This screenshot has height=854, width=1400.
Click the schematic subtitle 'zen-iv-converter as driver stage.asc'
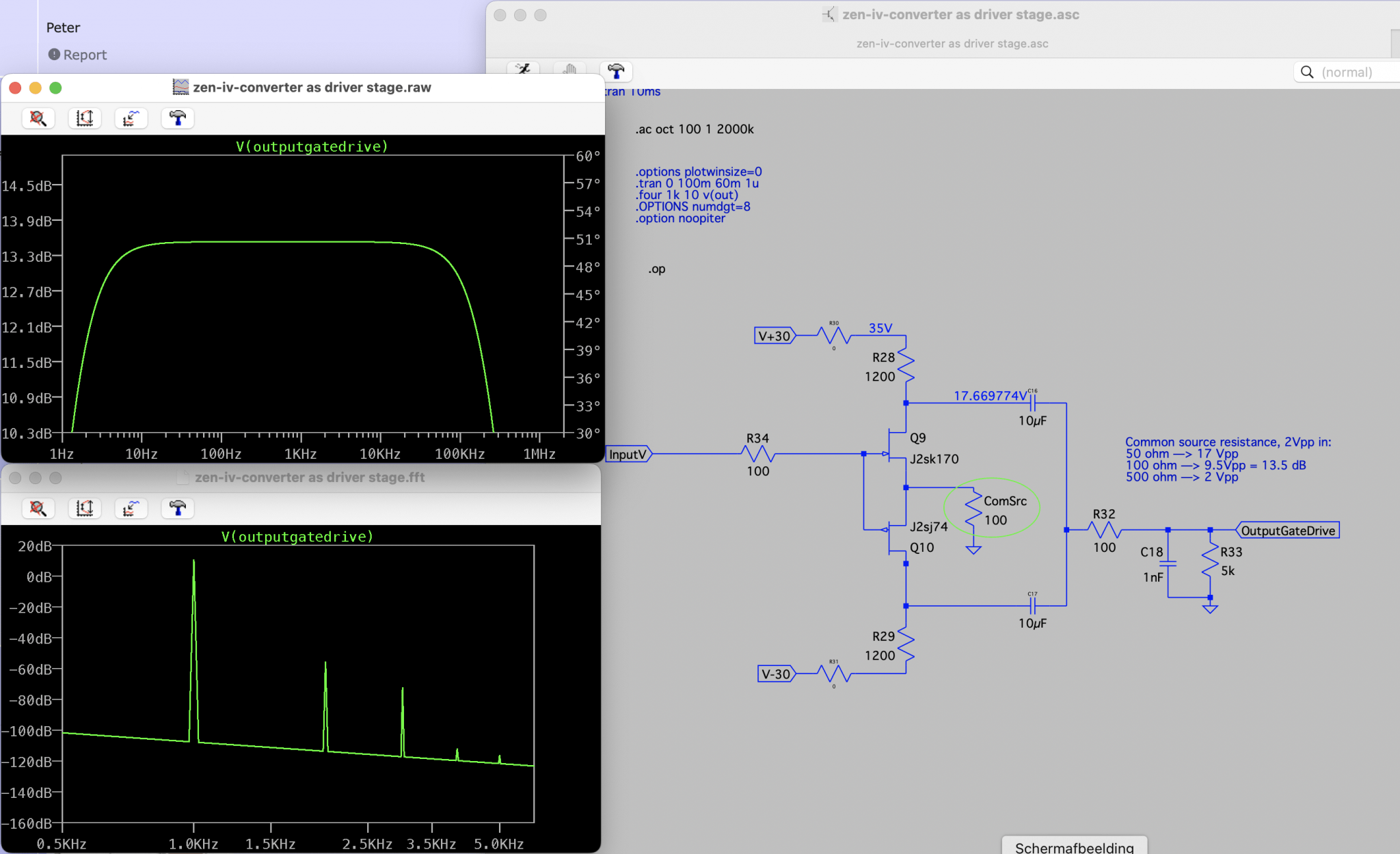coord(952,43)
